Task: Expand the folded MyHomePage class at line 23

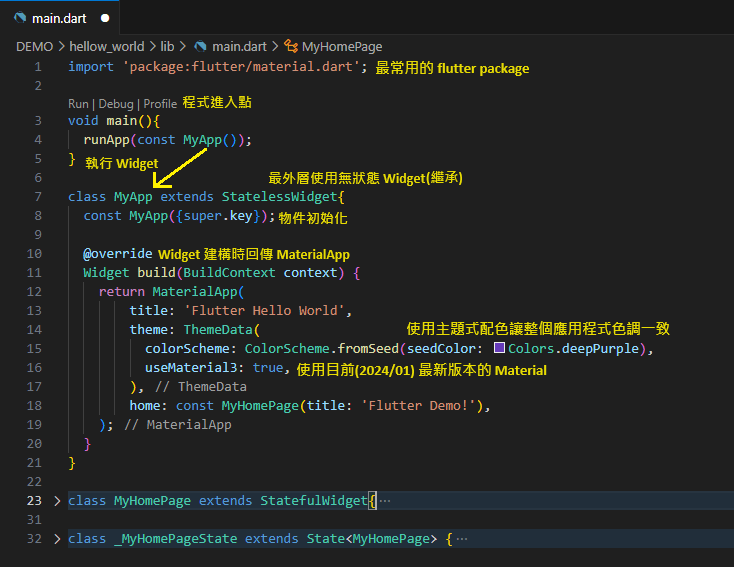Action: pyautogui.click(x=56, y=500)
